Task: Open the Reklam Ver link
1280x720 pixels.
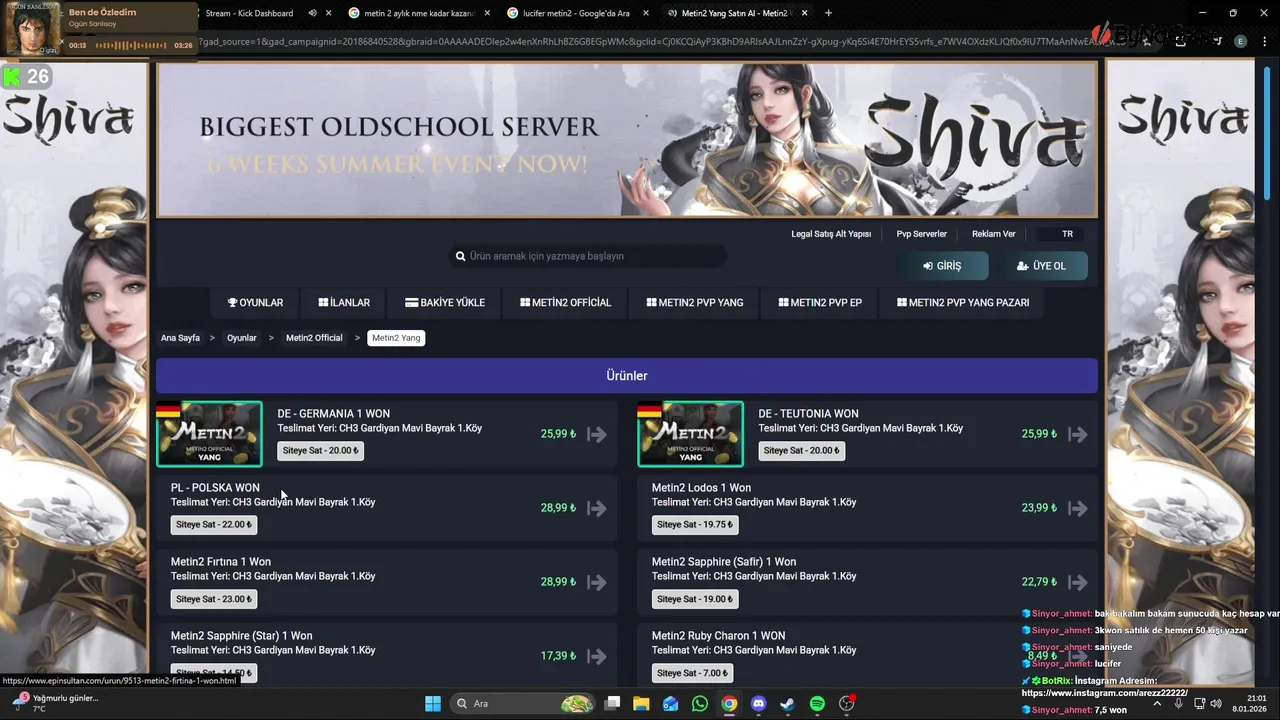Action: 993,234
